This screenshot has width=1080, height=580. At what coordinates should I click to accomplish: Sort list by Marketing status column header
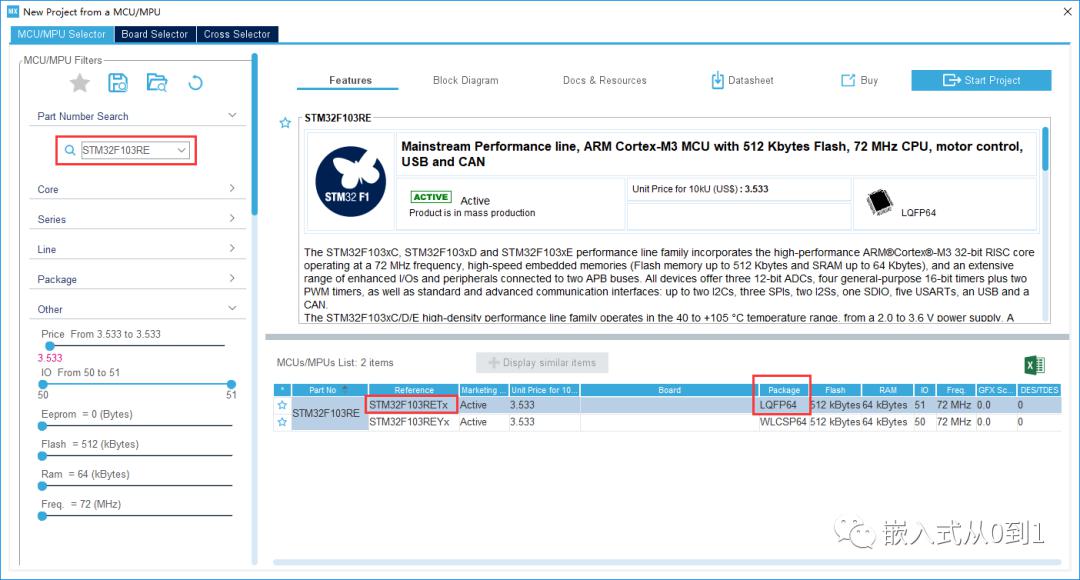(x=483, y=390)
